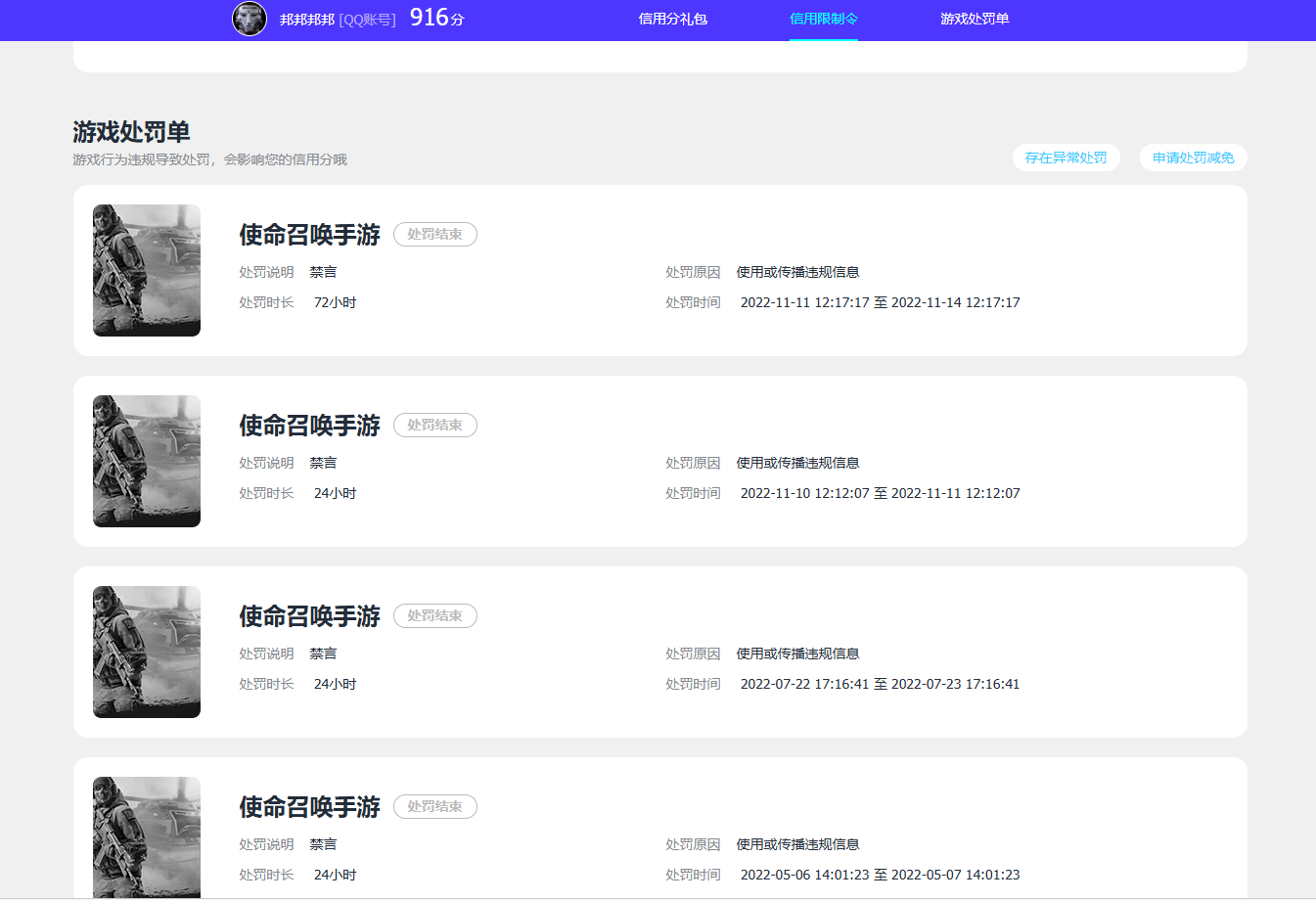Image resolution: width=1316 pixels, height=902 pixels.
Task: Click the date range starting 2022-11-10 12:12:07
Action: 881,494
